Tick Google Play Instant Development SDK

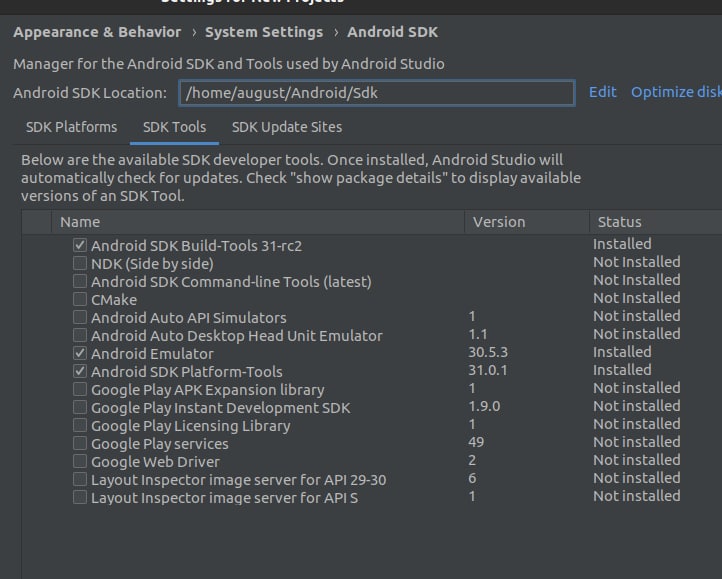80,407
